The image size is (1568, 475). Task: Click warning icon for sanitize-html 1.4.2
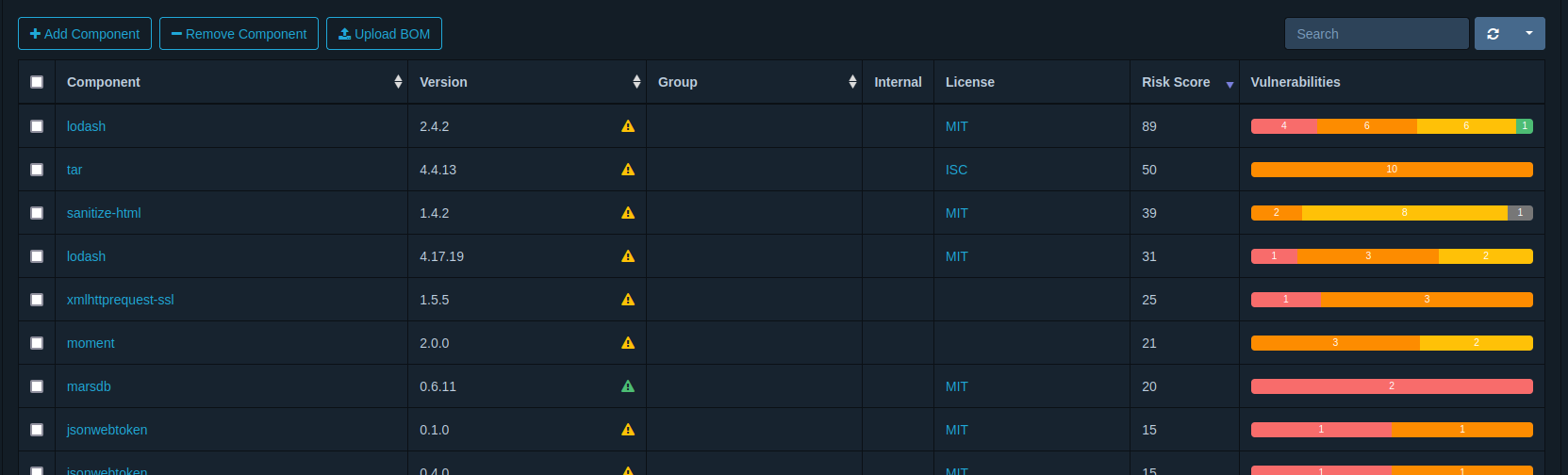point(628,213)
